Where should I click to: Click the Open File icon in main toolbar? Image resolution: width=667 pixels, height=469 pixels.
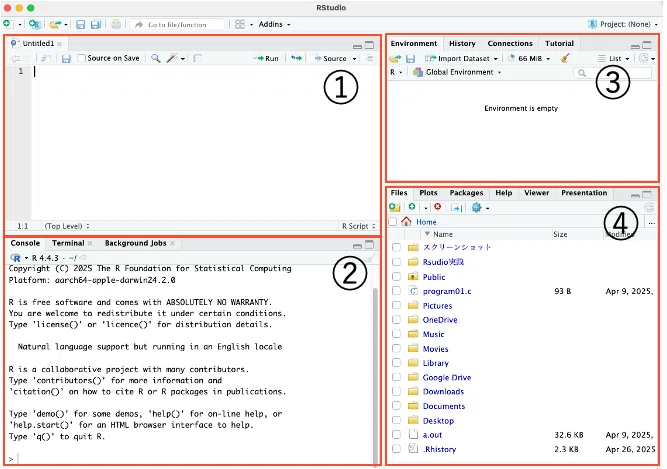tap(54, 25)
